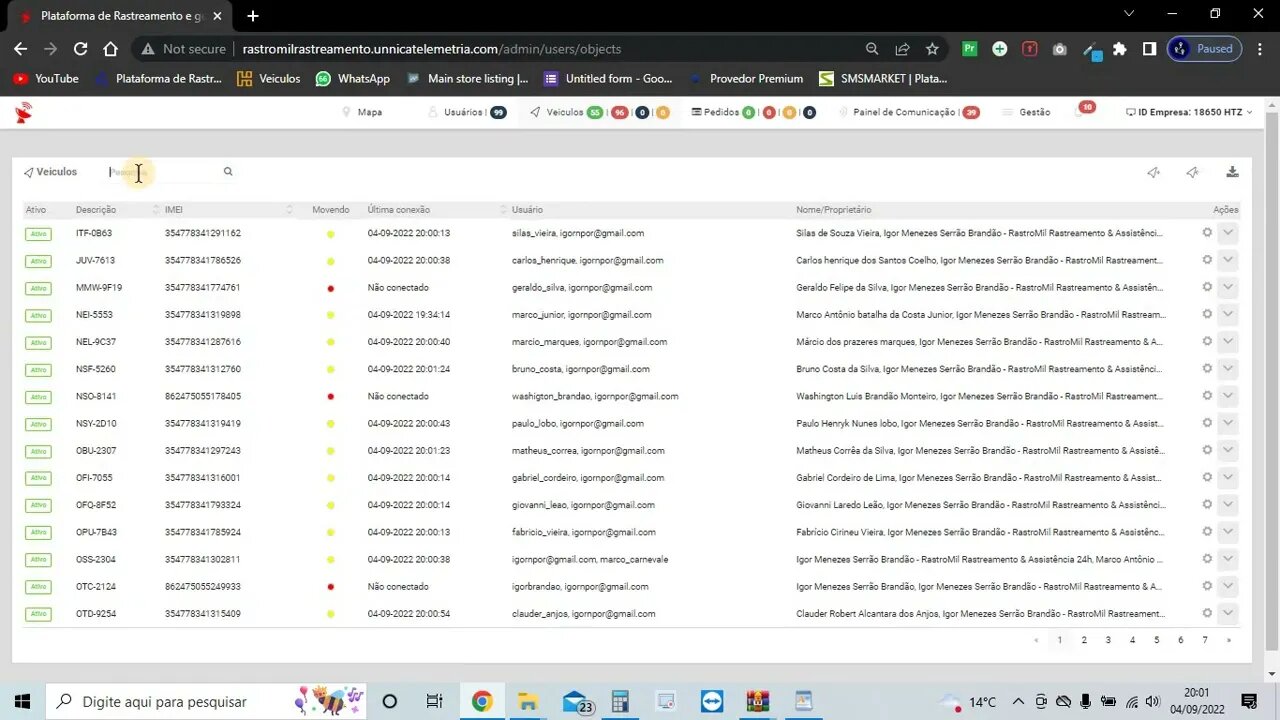Go to page 3 of the list

tap(1108, 640)
